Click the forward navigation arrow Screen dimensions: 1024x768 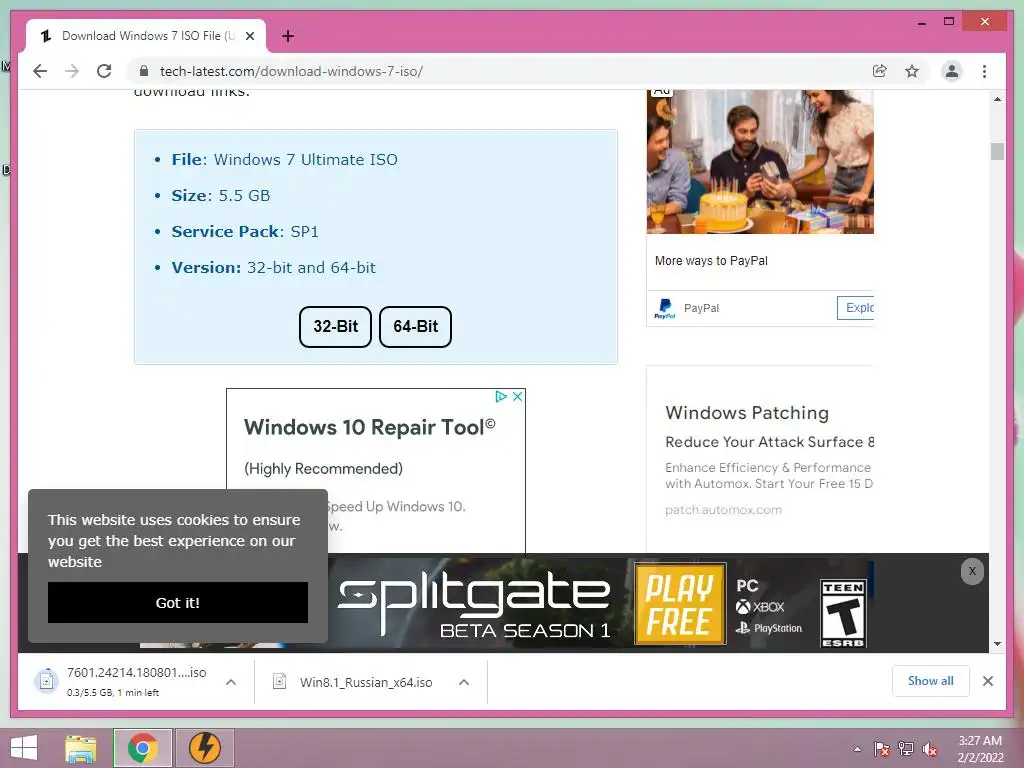coord(72,71)
